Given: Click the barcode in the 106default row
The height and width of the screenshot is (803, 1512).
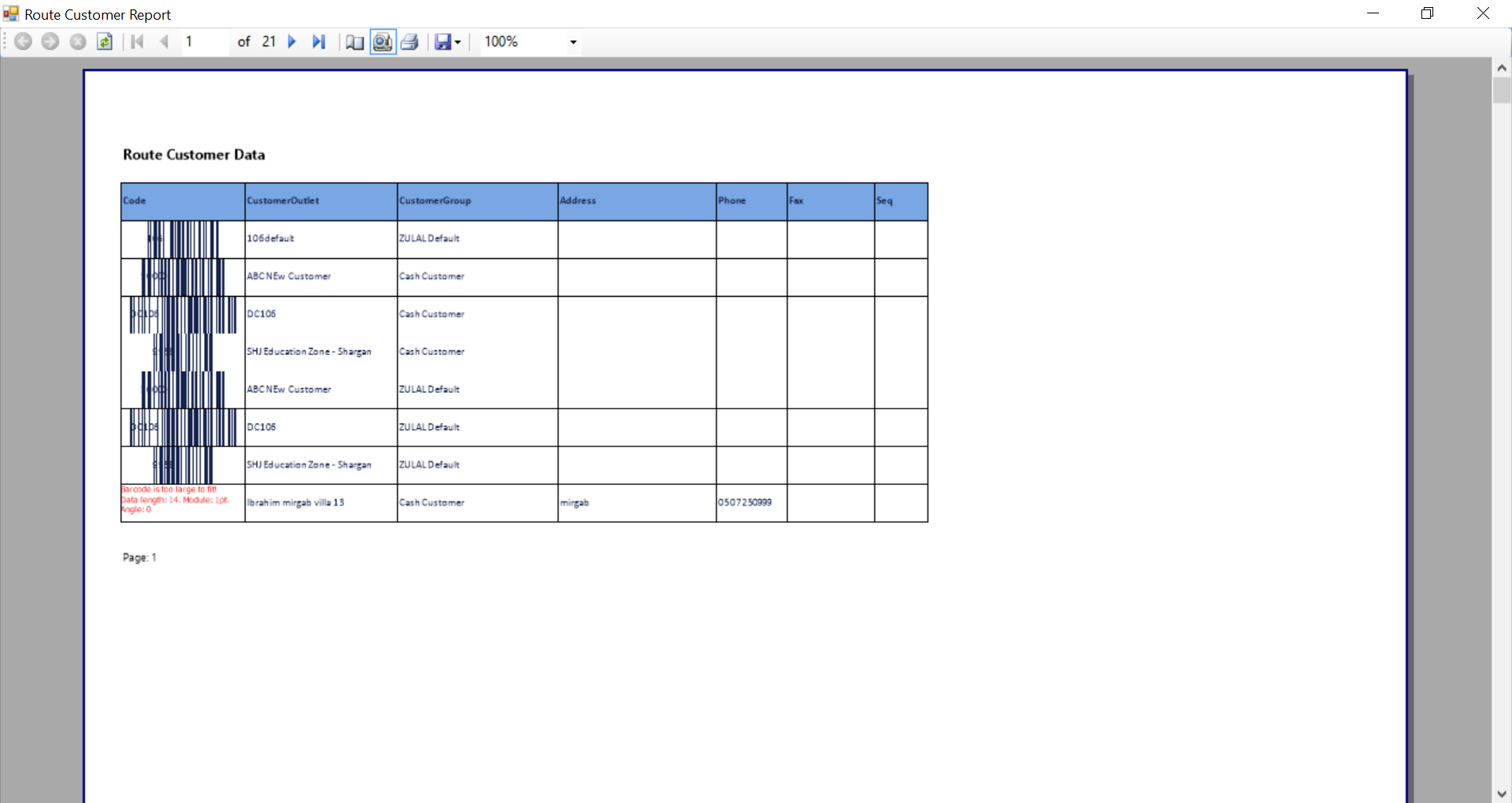Looking at the screenshot, I should 183,239.
